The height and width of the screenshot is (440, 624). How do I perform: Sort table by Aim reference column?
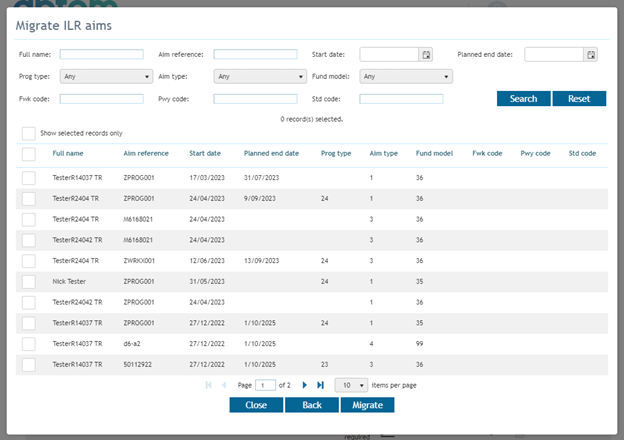[x=146, y=153]
